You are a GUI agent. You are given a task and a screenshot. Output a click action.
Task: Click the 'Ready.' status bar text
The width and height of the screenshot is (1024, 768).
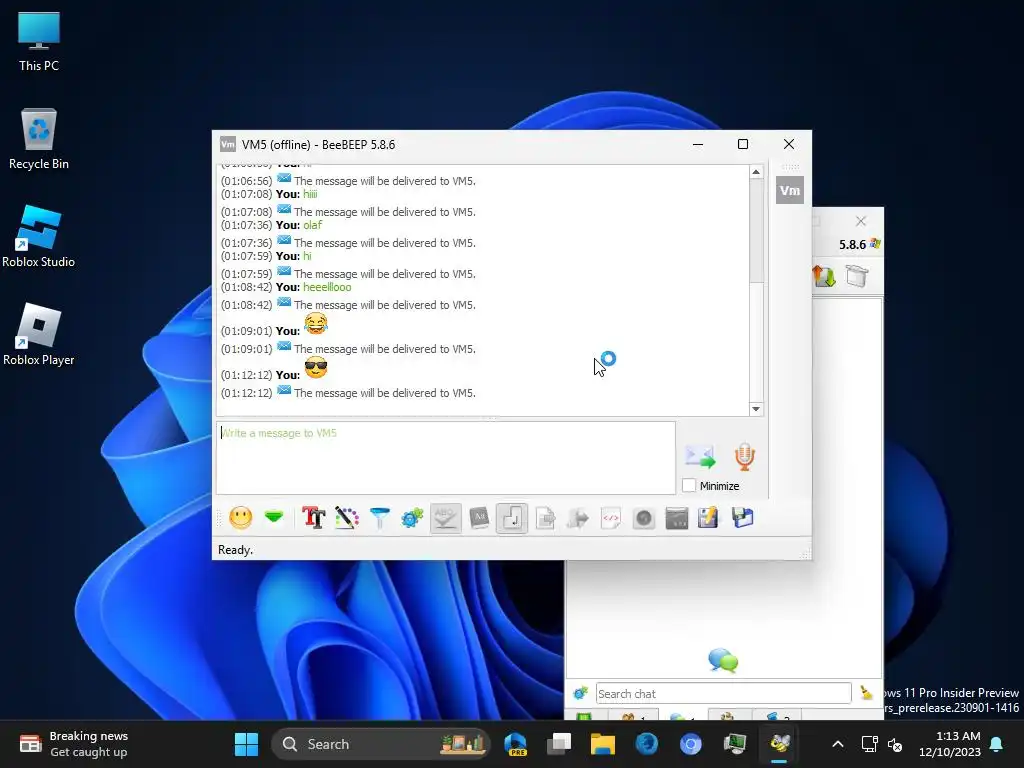[235, 550]
